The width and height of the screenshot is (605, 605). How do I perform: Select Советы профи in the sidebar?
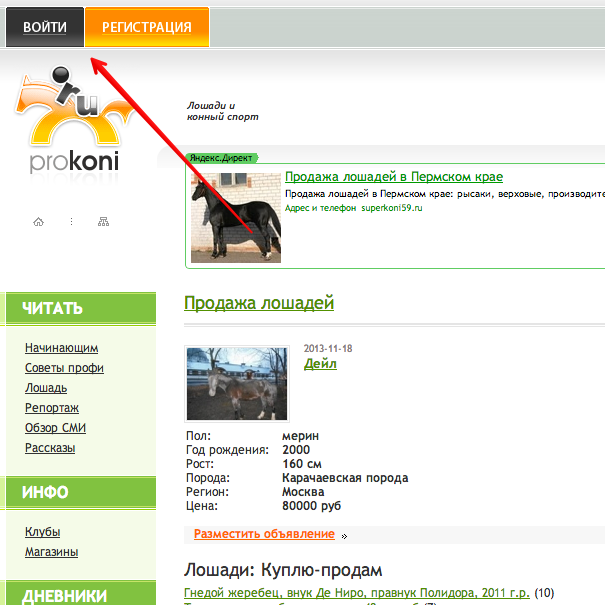[x=64, y=368]
